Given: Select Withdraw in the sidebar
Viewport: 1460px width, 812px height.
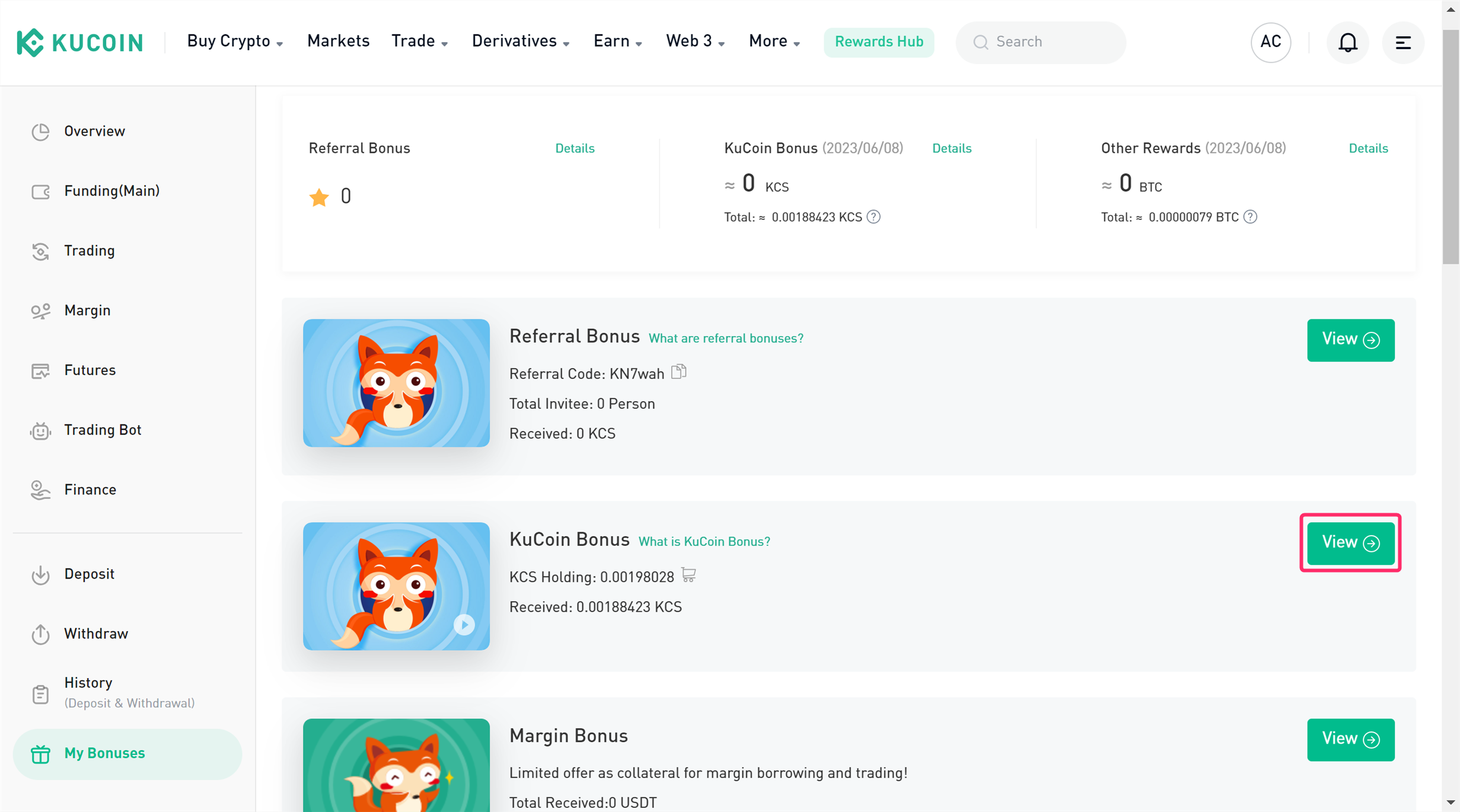Looking at the screenshot, I should click(x=127, y=634).
